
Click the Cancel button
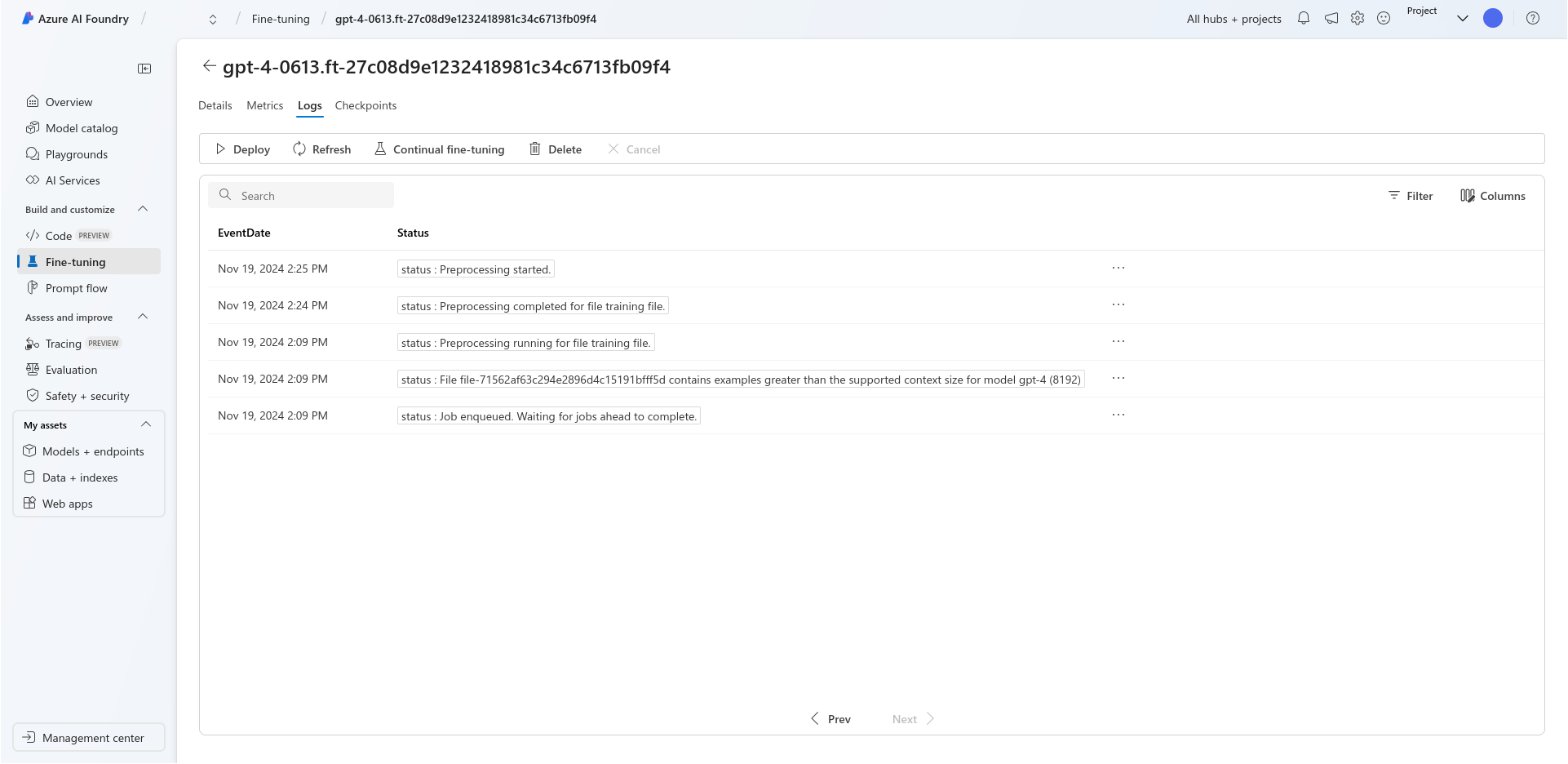[634, 149]
